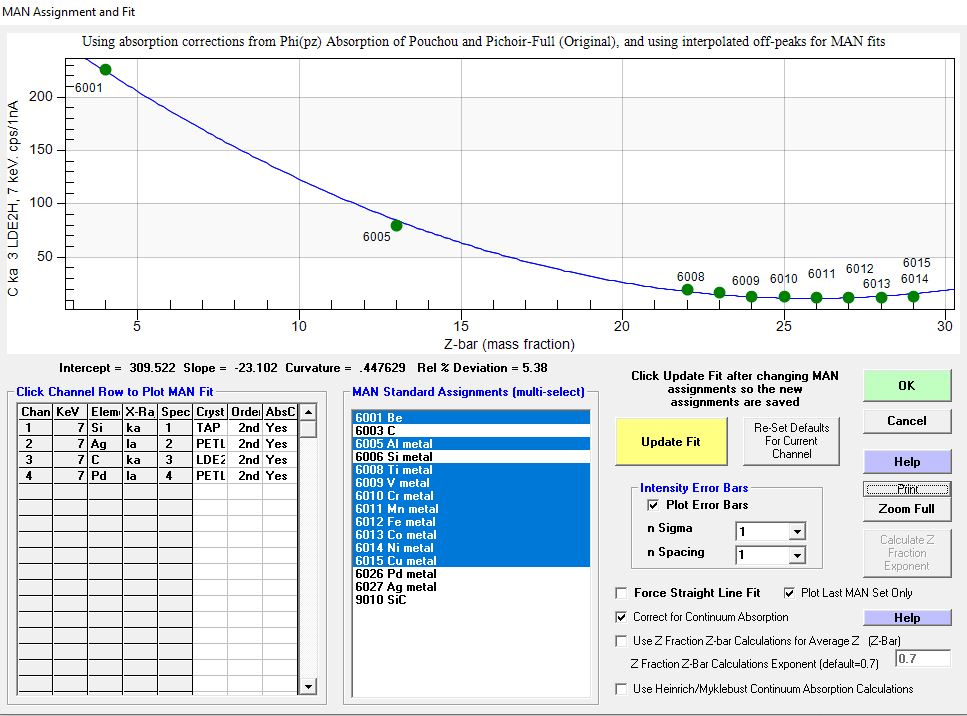Open the n Sigma dropdown
Screen dimensions: 967x716
click(x=796, y=532)
